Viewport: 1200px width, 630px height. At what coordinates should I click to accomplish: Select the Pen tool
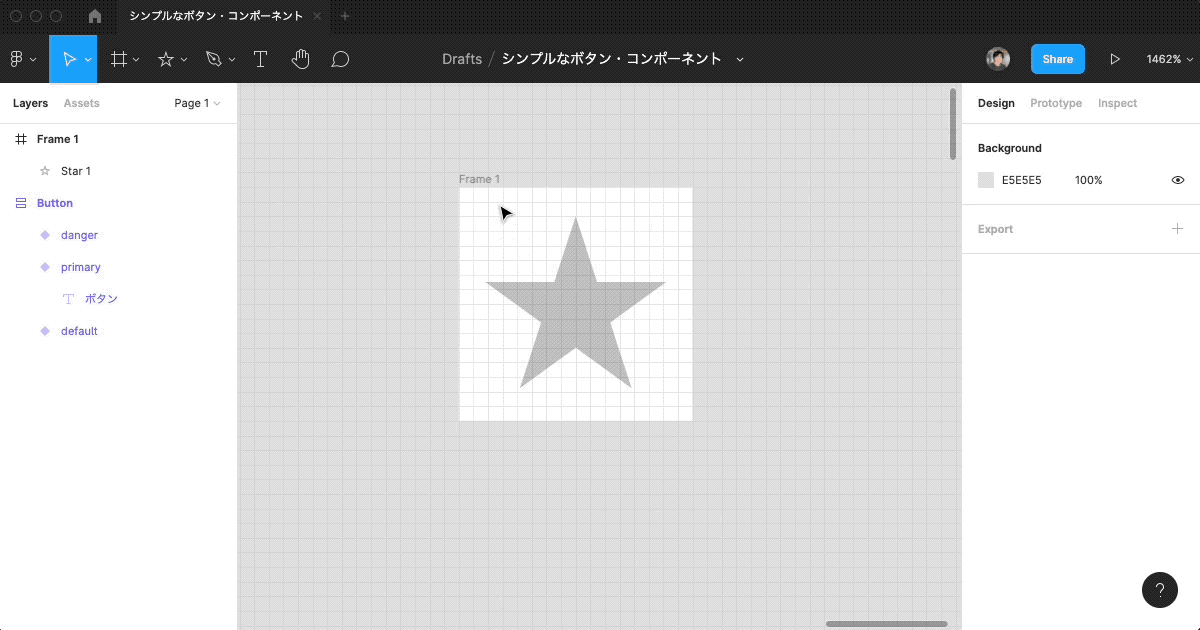click(213, 59)
